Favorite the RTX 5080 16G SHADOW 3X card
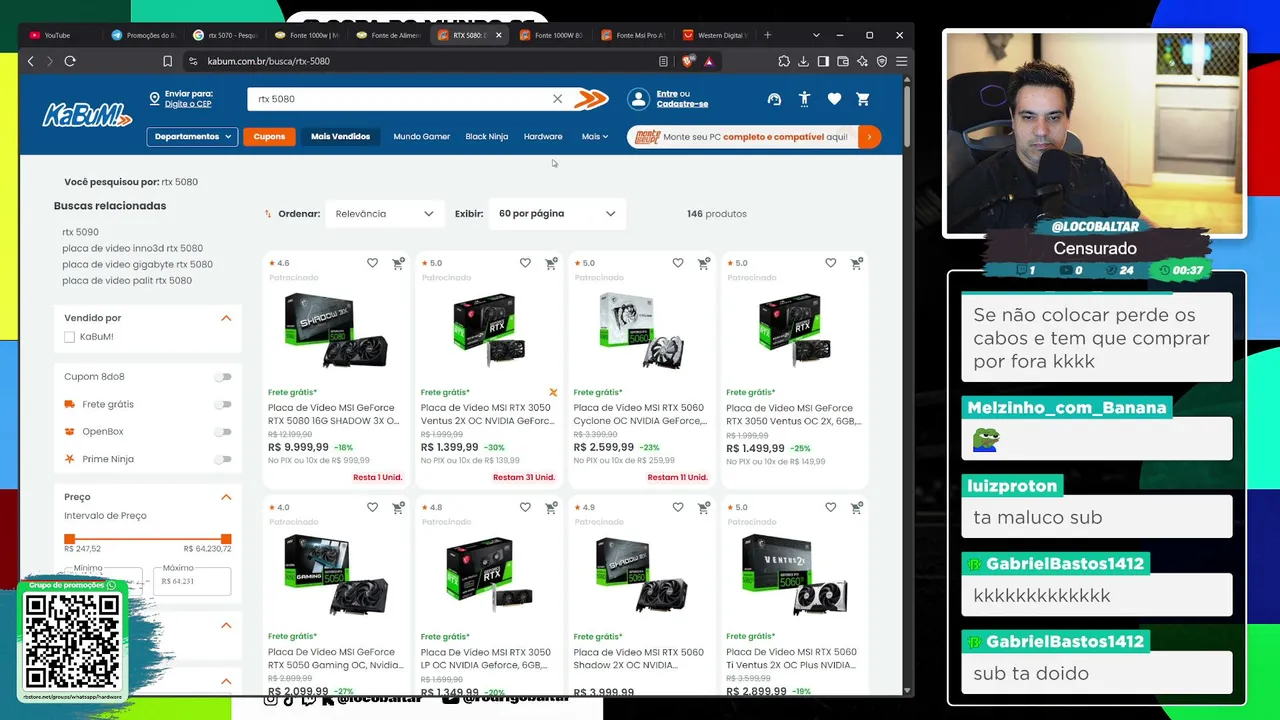The image size is (1280, 720). 372,263
